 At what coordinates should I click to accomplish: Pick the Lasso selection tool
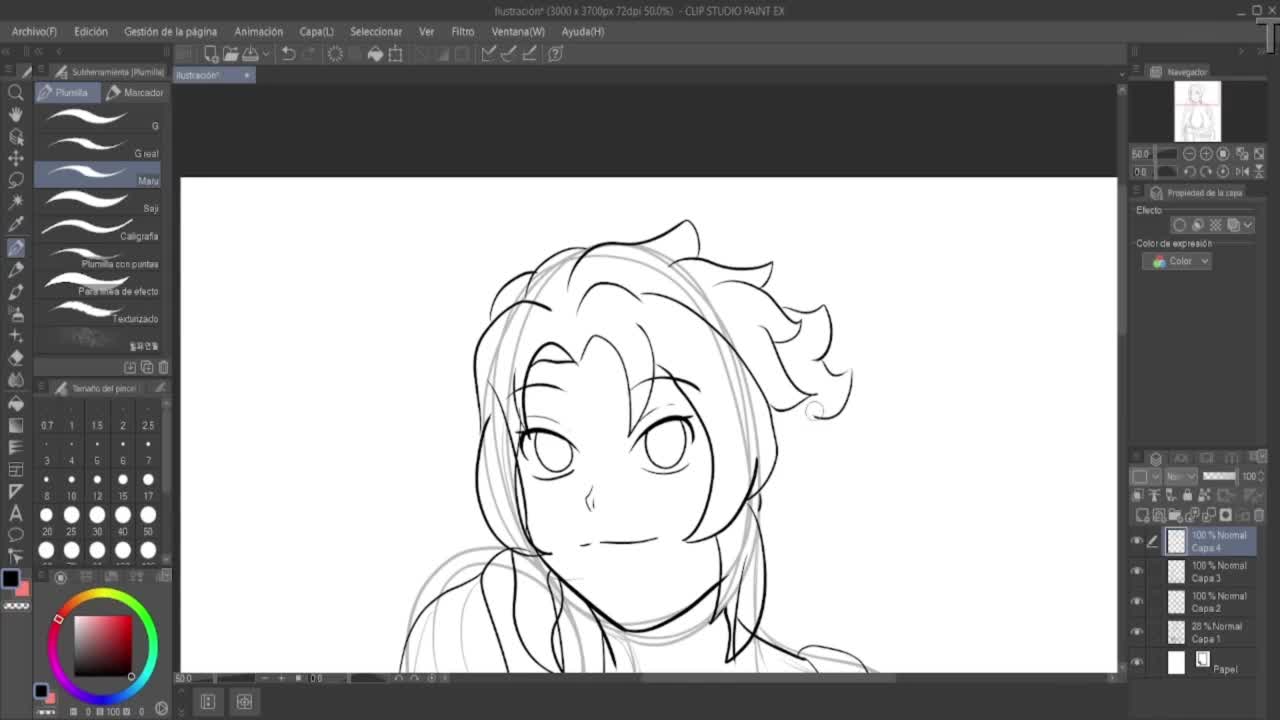(16, 180)
